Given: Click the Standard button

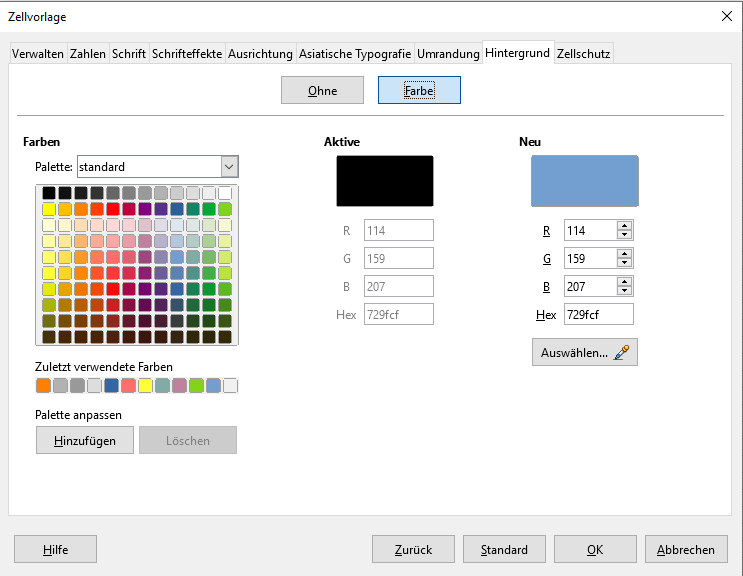Looking at the screenshot, I should tap(504, 549).
